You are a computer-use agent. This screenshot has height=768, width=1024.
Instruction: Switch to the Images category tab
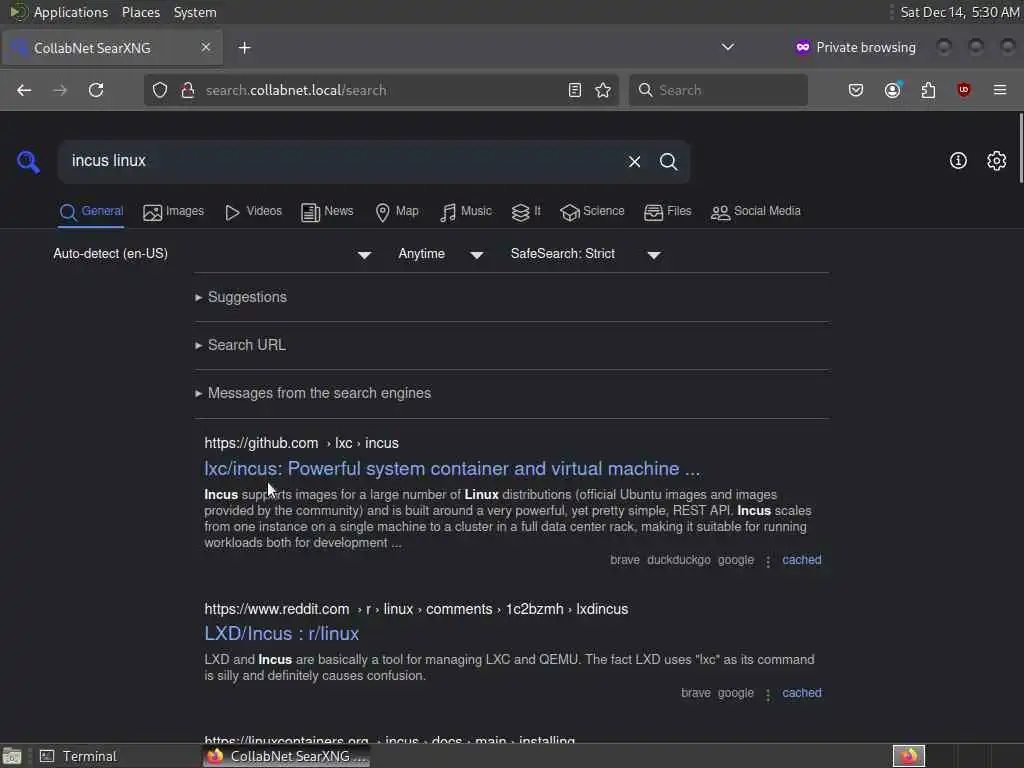coord(174,212)
